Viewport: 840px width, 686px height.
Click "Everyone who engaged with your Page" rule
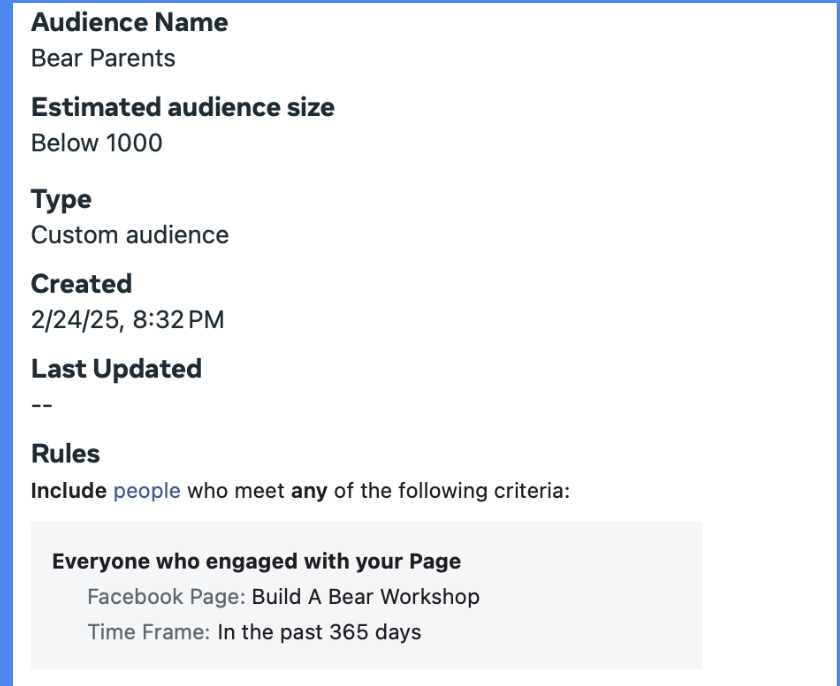pyautogui.click(x=256, y=561)
